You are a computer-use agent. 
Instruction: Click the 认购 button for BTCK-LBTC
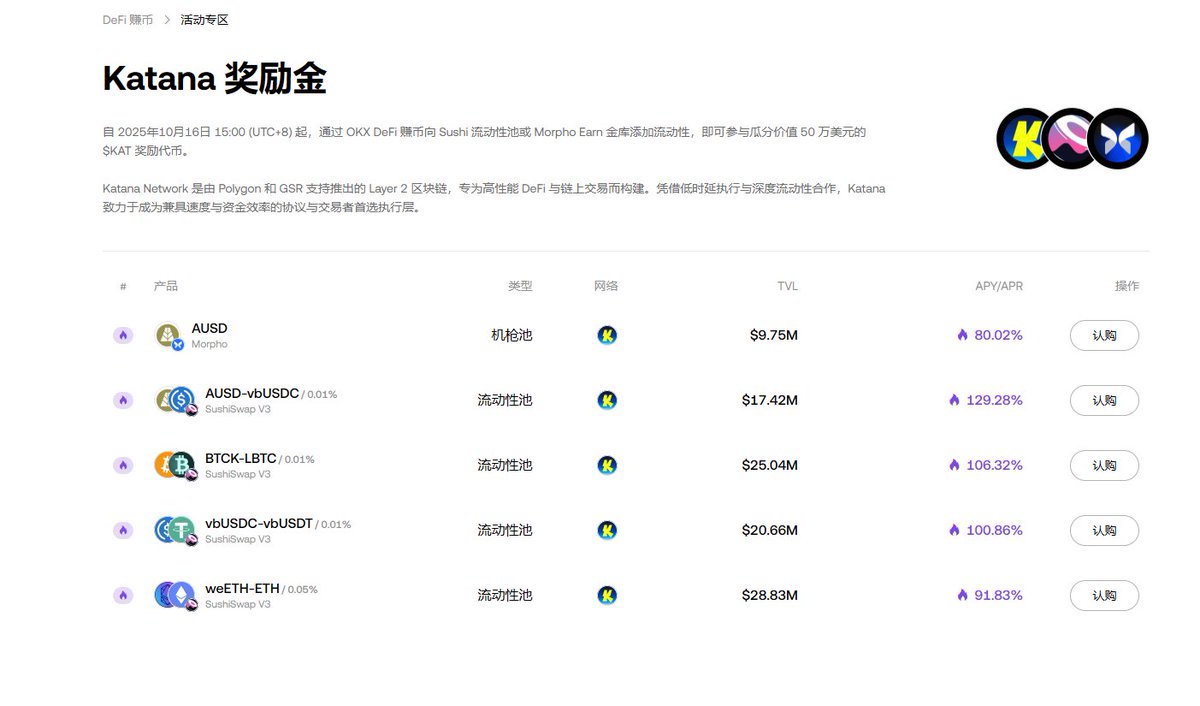click(1104, 465)
